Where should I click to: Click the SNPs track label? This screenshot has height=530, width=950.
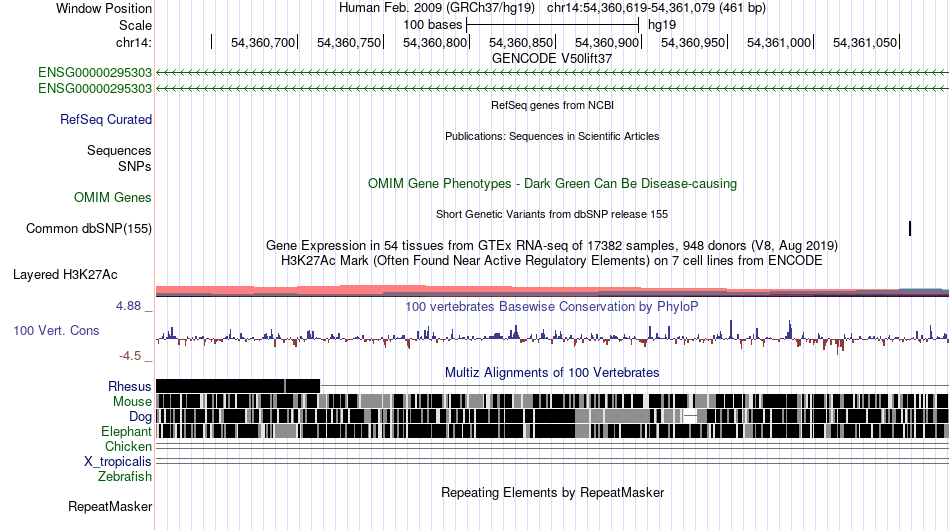[x=135, y=166]
